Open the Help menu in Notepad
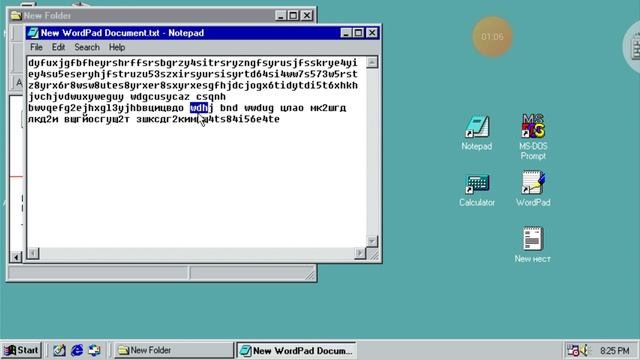The height and width of the screenshot is (360, 640). point(117,47)
